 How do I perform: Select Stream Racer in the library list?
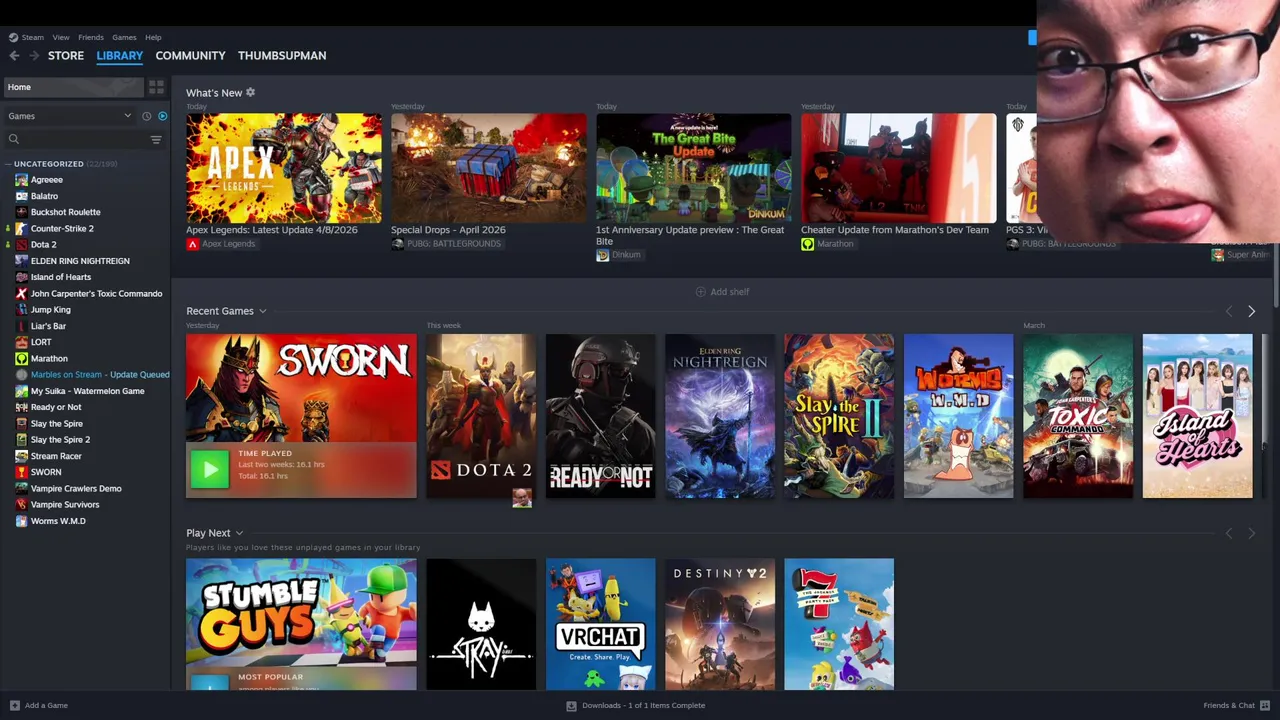56,456
